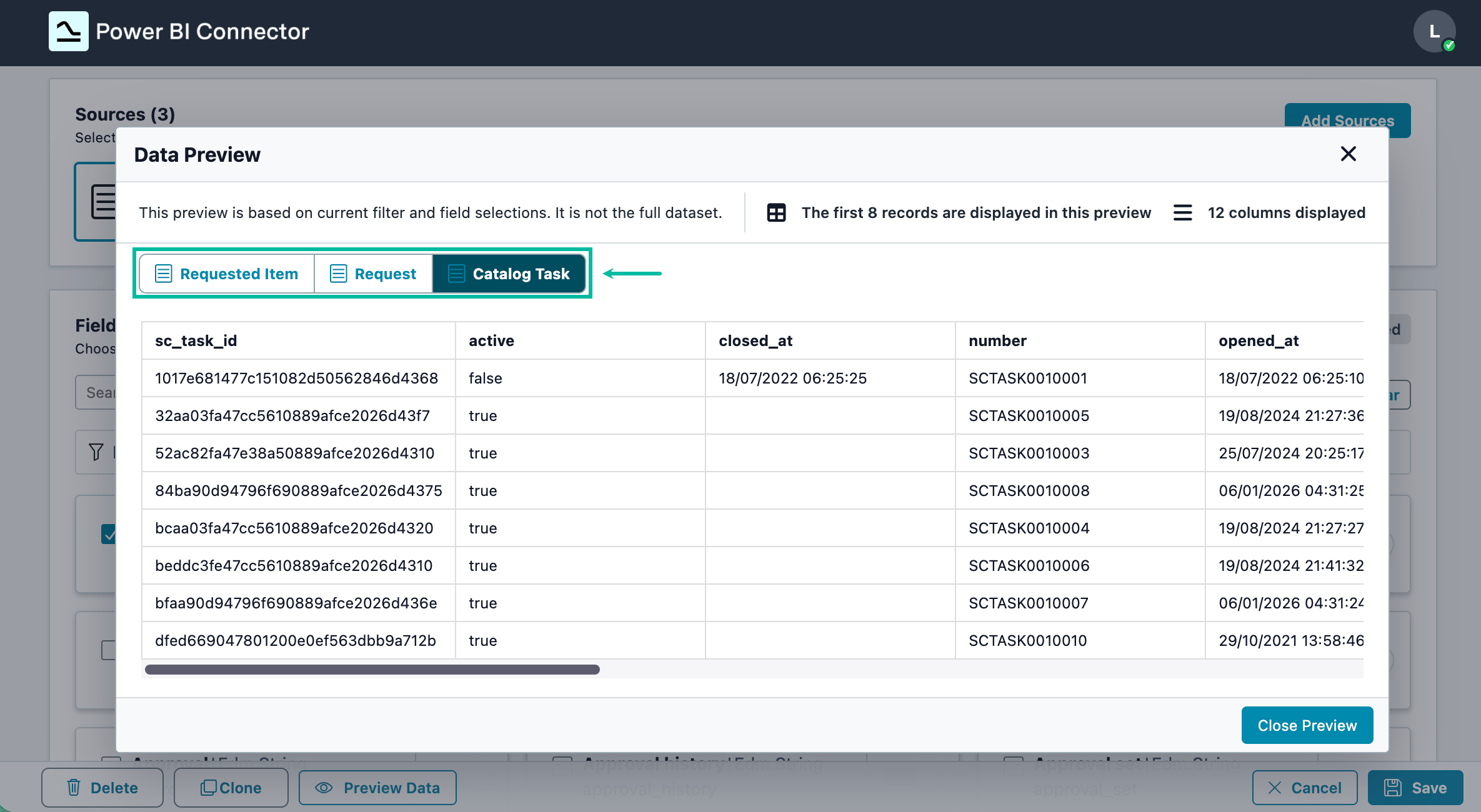Click the Cancel button in bottom bar

point(1305,788)
